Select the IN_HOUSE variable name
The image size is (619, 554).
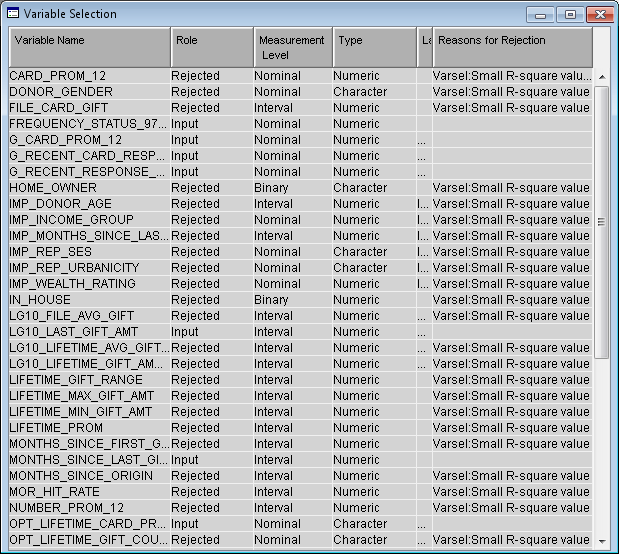tap(40, 300)
